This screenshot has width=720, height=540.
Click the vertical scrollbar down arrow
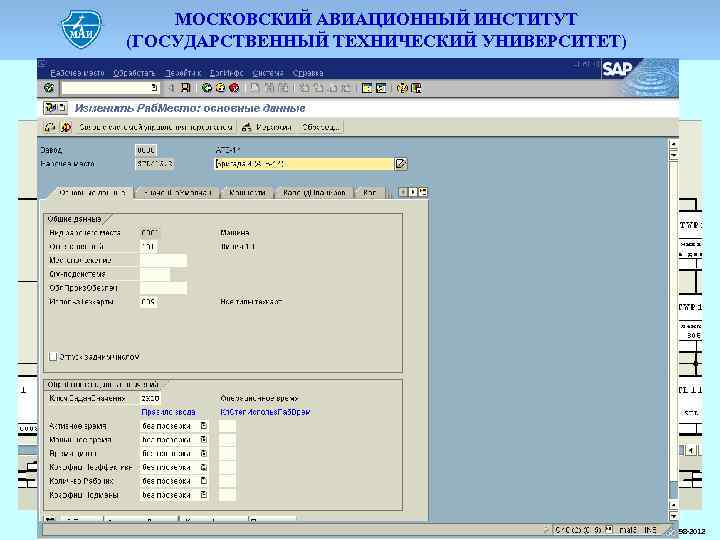pos(674,516)
